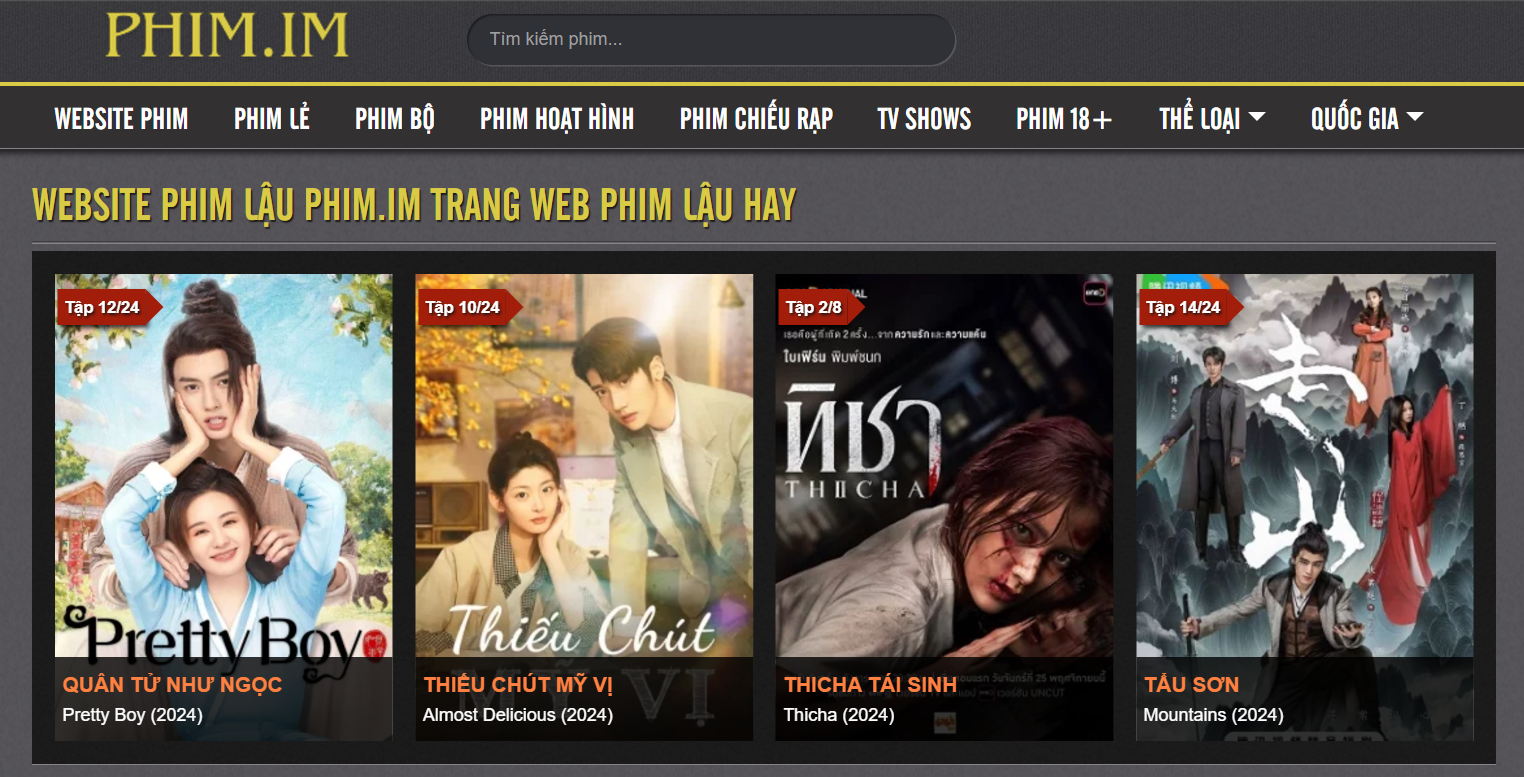The width and height of the screenshot is (1524, 777).
Task: Click the Thiếu Chút Mỹ Vị title link
Action: (518, 685)
